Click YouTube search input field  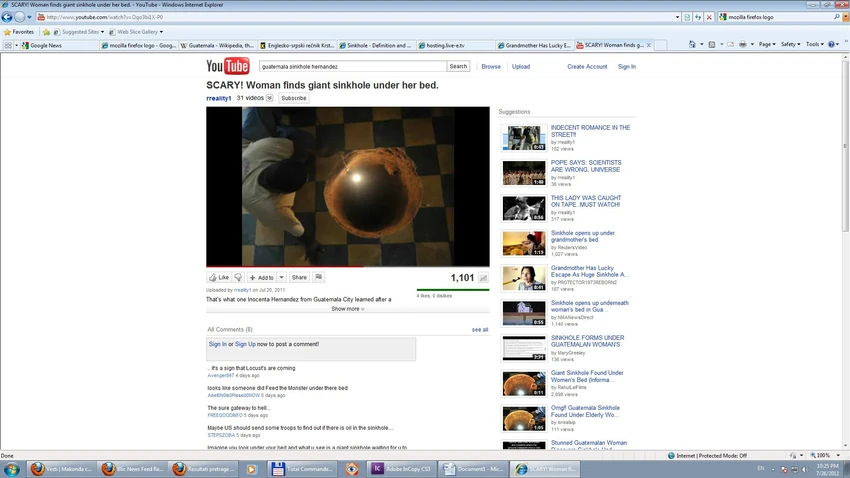(x=352, y=66)
